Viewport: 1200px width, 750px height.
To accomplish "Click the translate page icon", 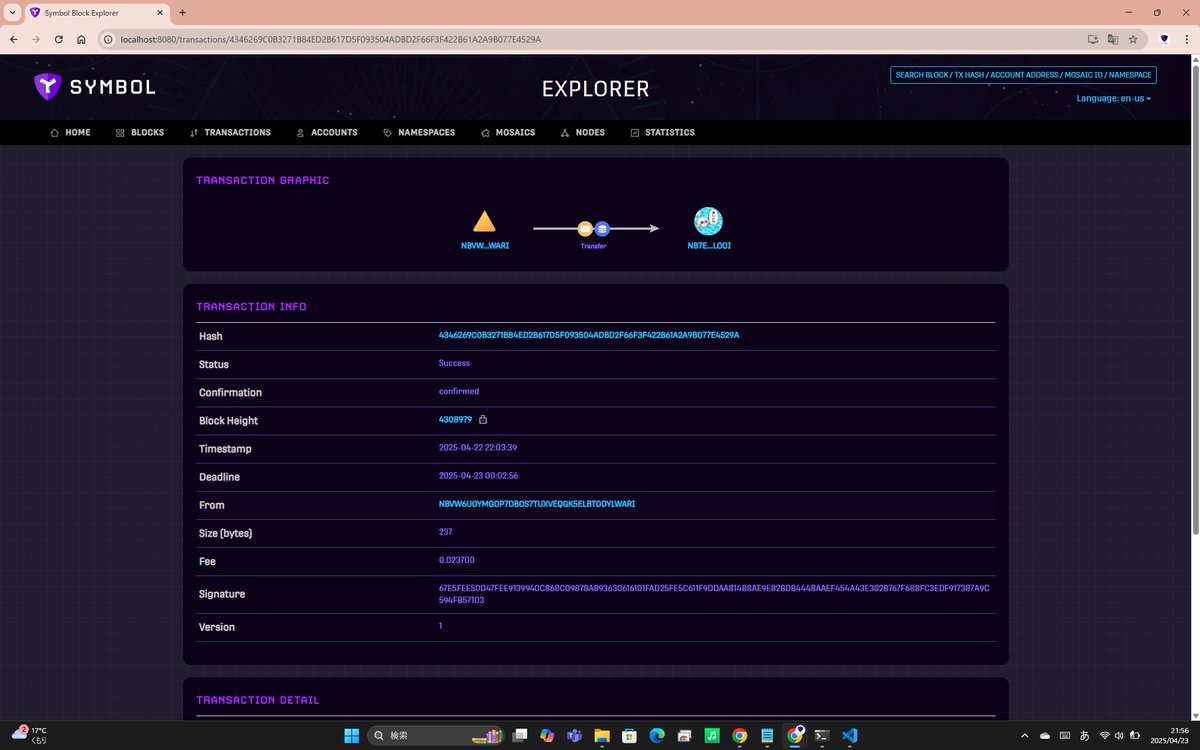I will coord(1112,39).
